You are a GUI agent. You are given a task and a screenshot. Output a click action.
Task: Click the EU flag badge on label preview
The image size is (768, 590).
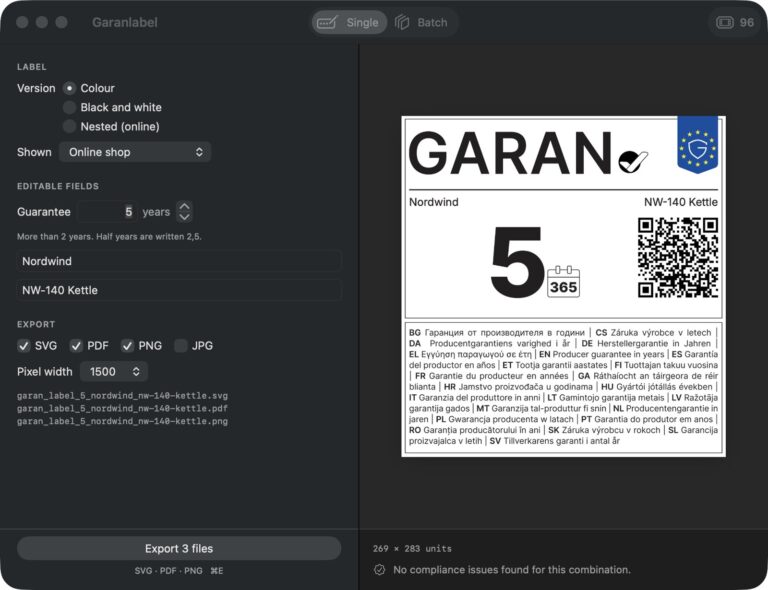pos(697,144)
